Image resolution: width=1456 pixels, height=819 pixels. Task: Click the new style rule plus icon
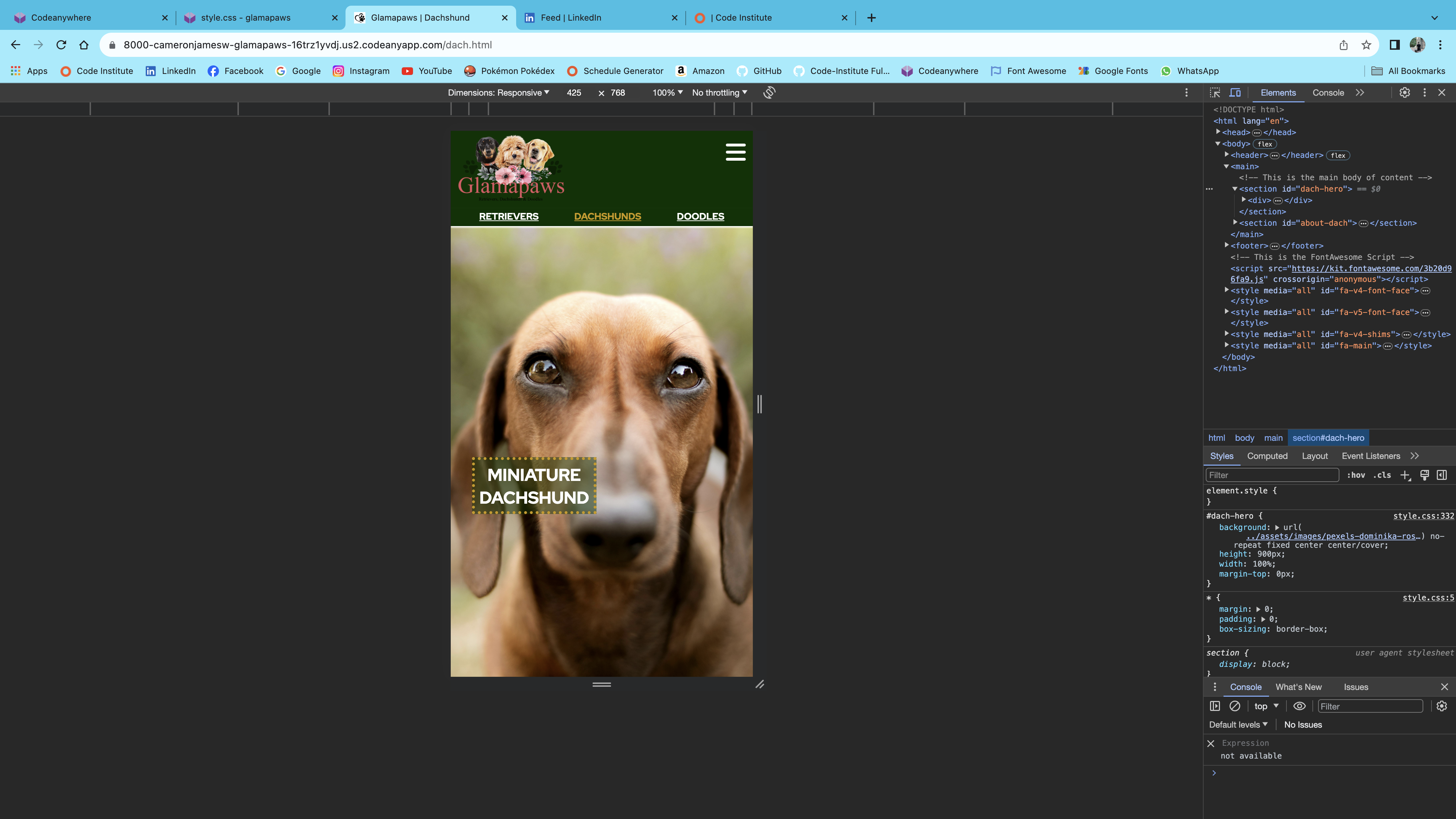[1405, 475]
